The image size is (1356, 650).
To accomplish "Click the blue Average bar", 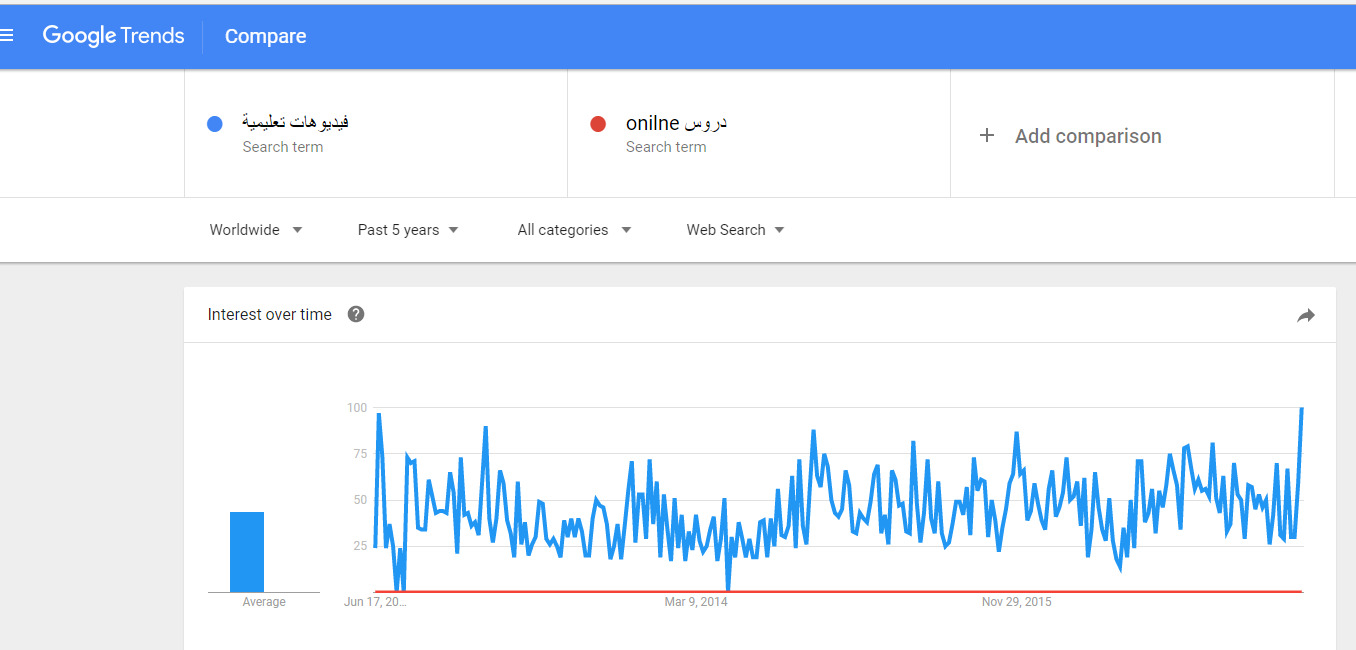I will (x=247, y=551).
